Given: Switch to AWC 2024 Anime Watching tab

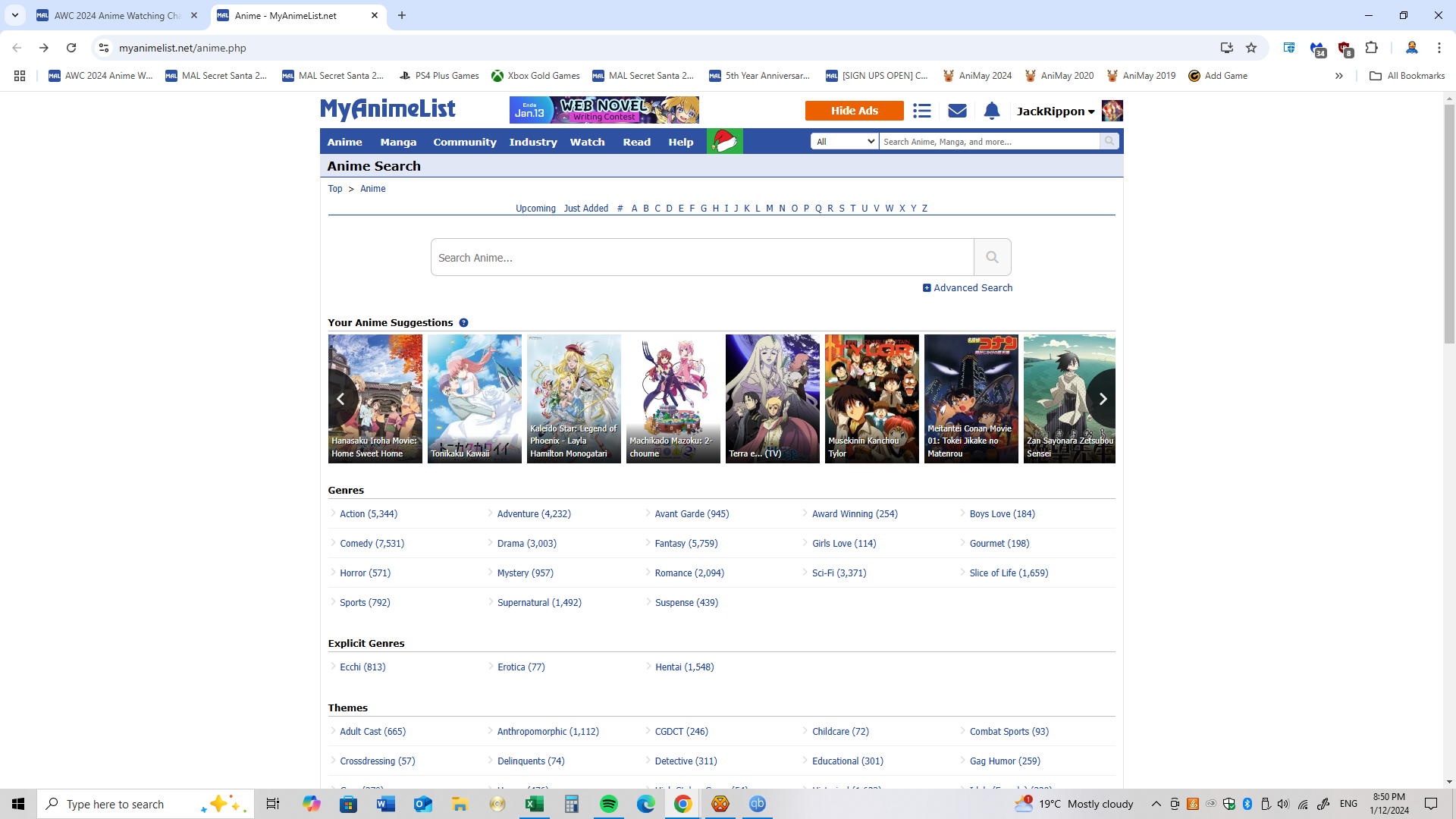Looking at the screenshot, I should pyautogui.click(x=117, y=15).
